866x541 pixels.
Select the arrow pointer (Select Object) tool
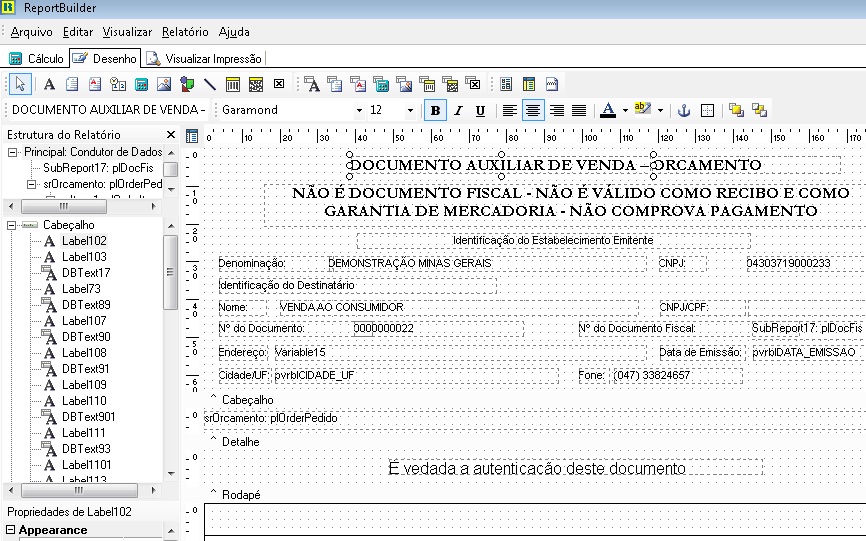coord(20,84)
